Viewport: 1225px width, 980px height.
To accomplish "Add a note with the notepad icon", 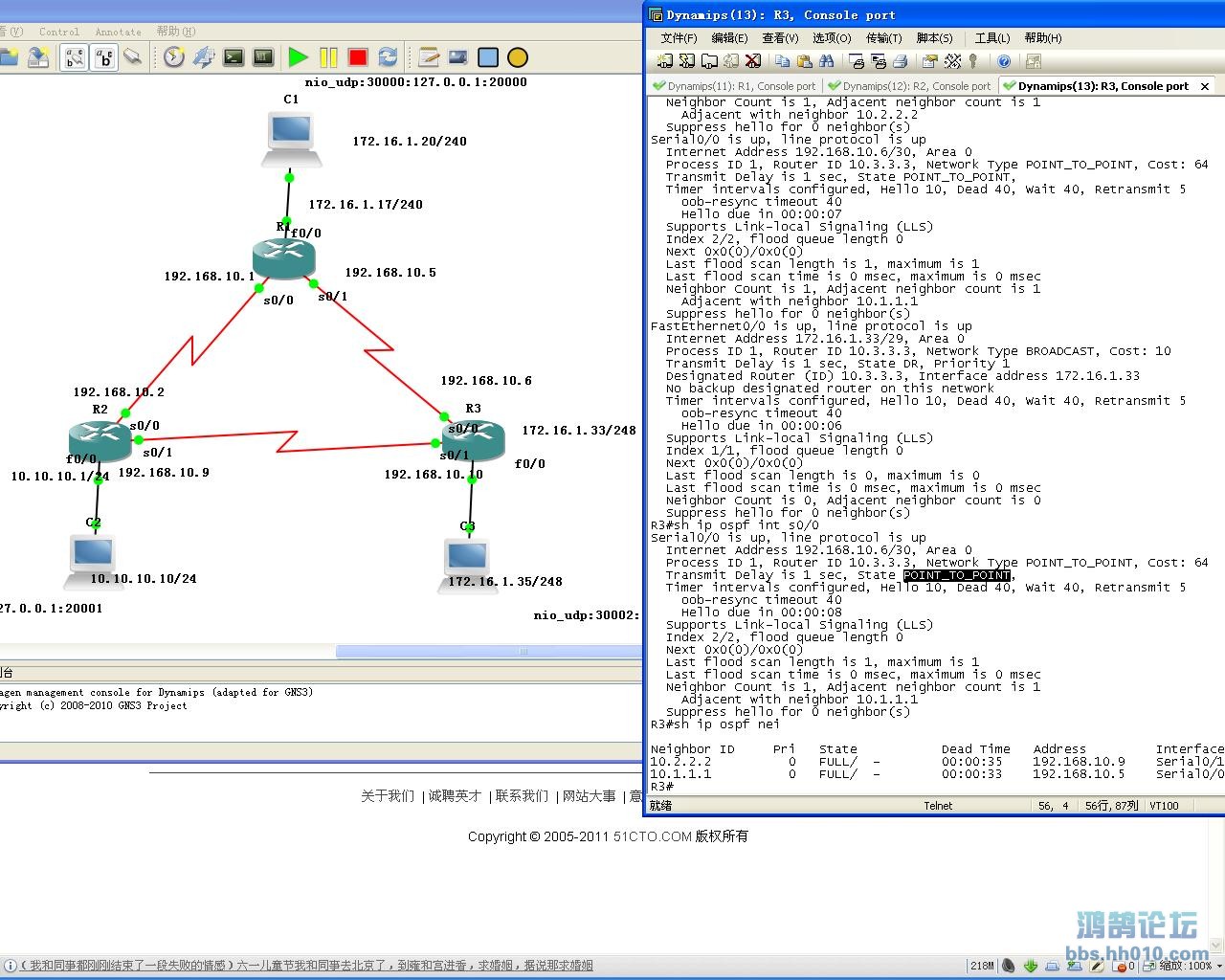I will point(430,58).
